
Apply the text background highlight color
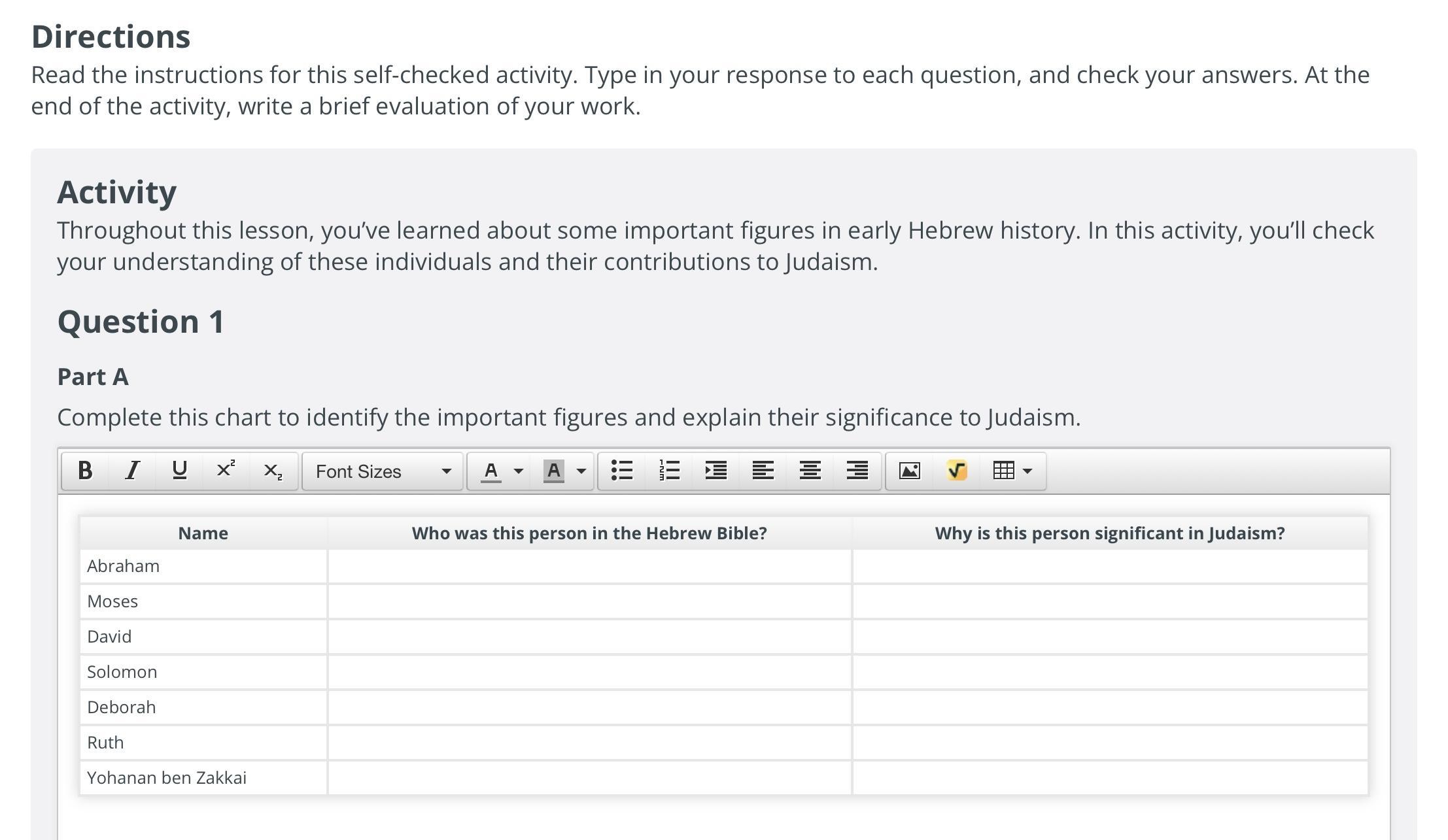click(553, 471)
